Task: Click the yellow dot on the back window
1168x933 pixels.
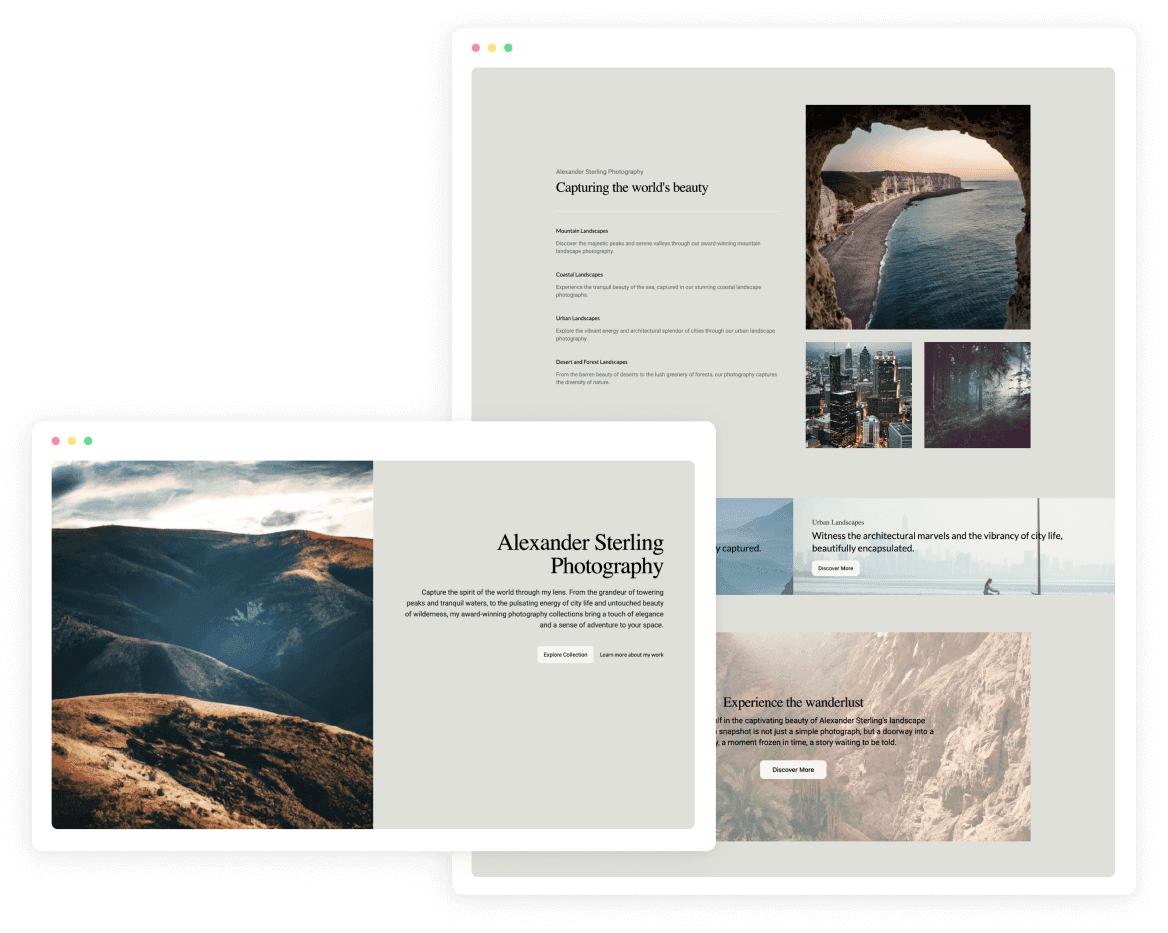Action: [x=492, y=48]
